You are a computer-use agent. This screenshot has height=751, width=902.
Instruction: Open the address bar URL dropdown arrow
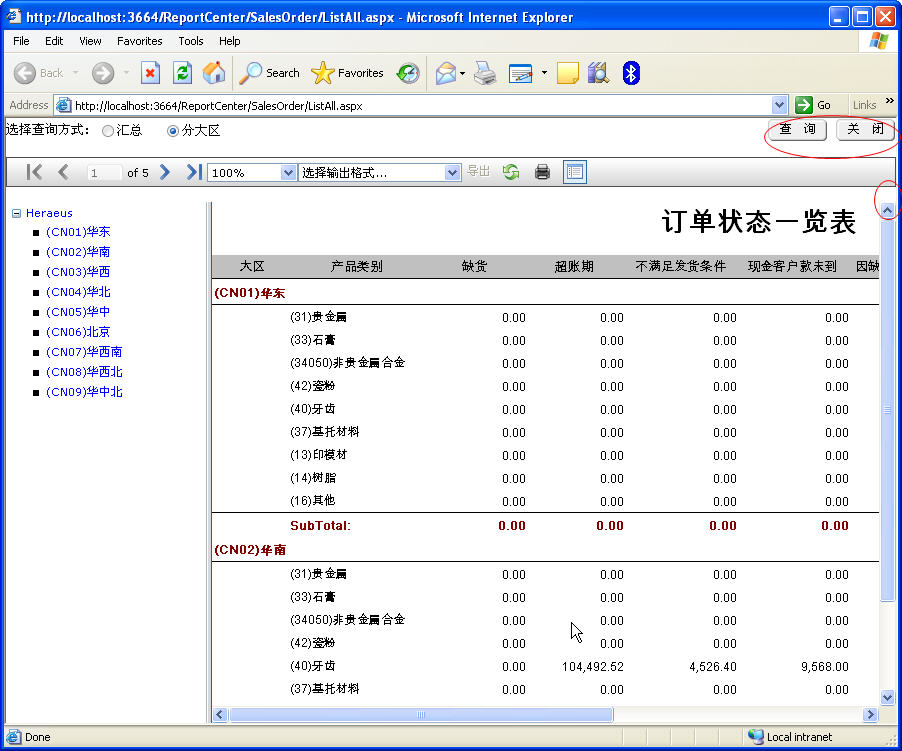point(779,105)
